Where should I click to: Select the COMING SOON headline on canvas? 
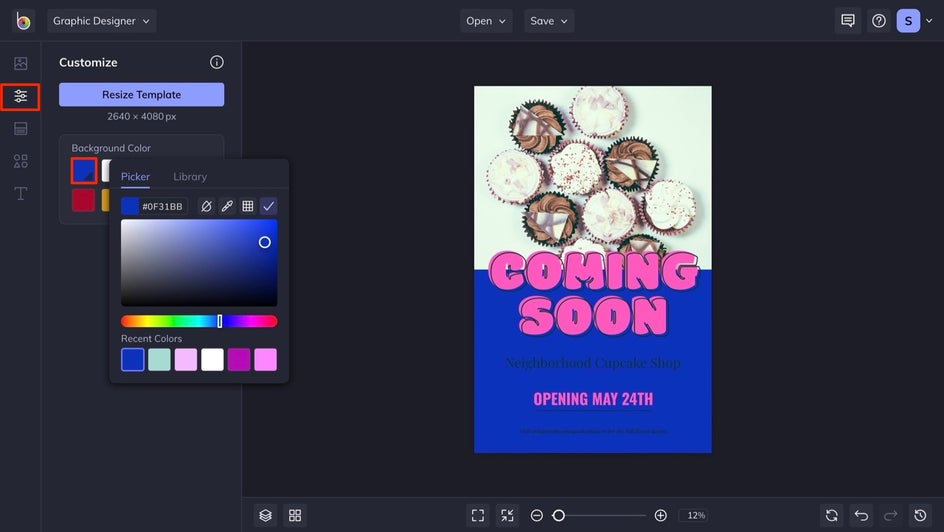[x=593, y=293]
